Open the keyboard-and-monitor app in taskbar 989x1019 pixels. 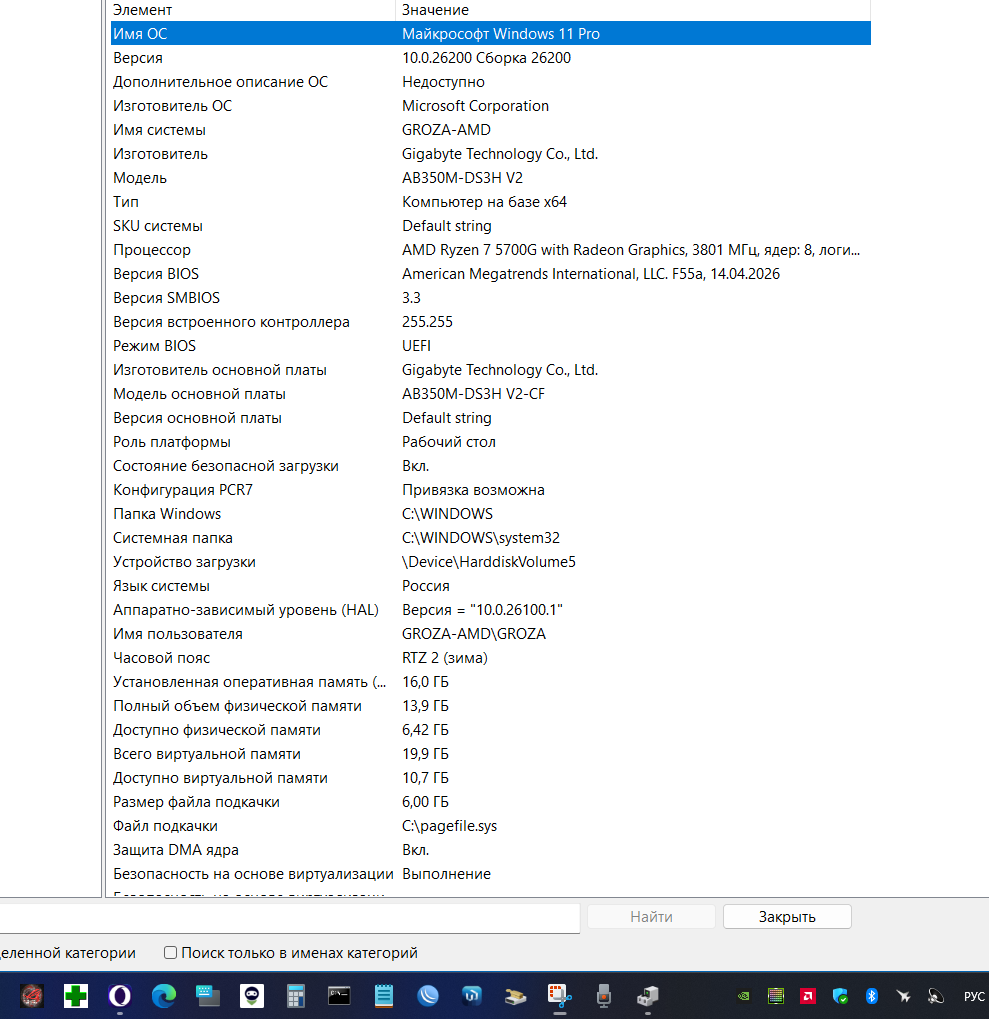pos(208,996)
